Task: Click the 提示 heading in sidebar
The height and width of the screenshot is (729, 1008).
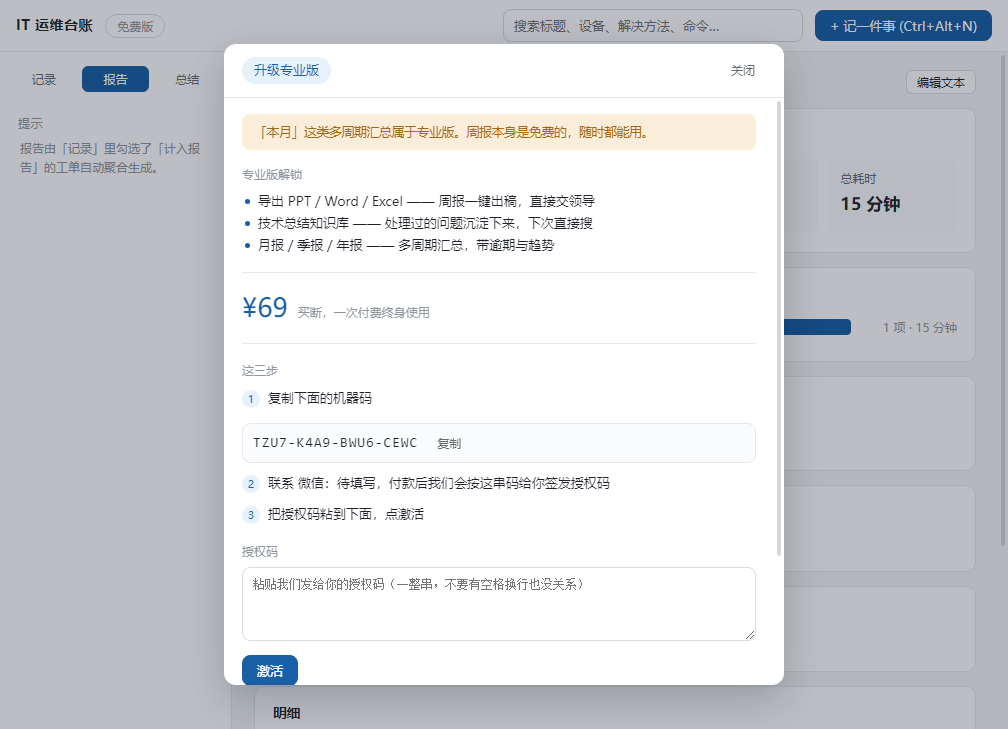Action: [30, 123]
